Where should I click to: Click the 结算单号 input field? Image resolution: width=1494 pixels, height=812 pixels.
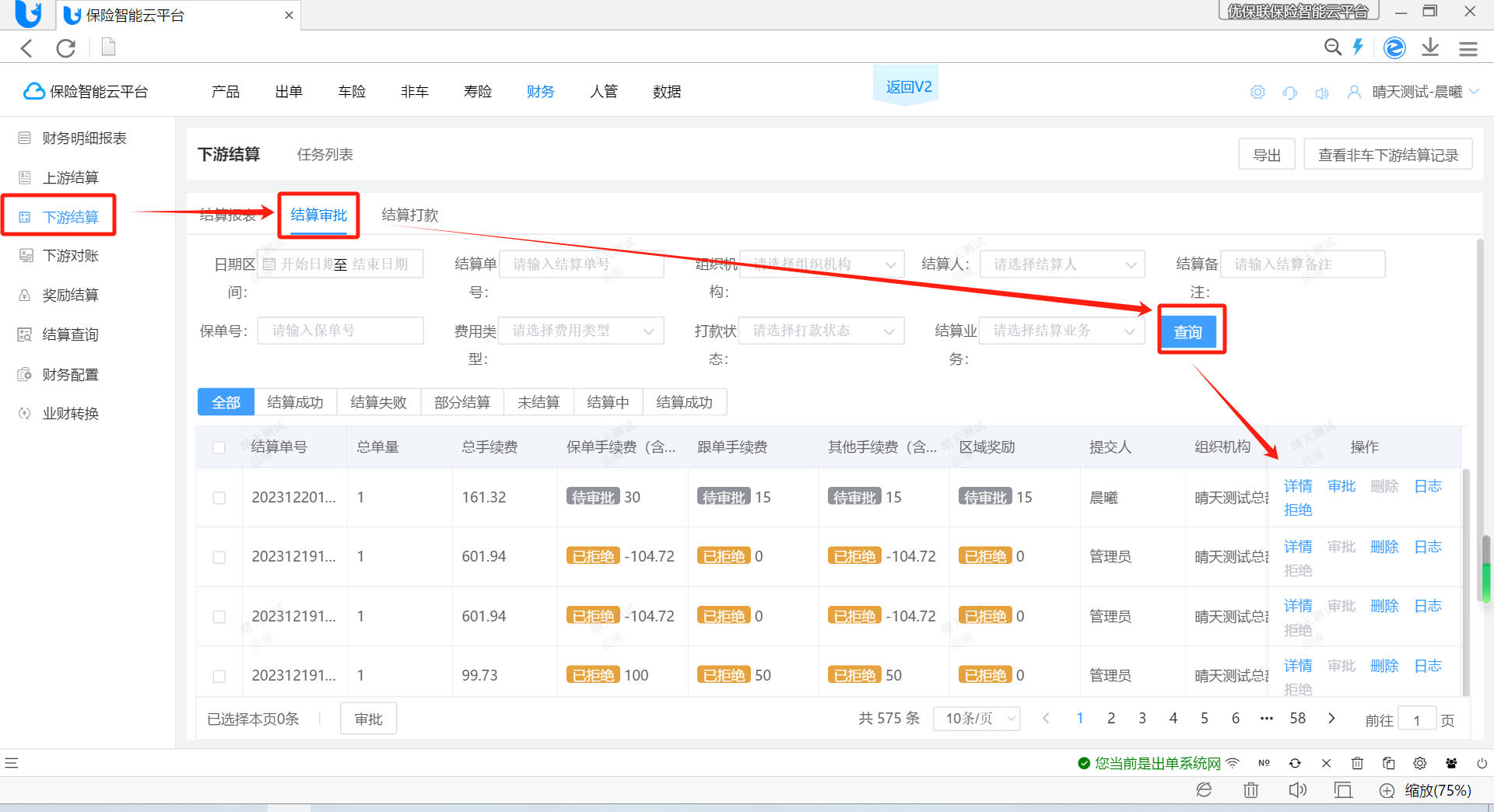pos(581,264)
